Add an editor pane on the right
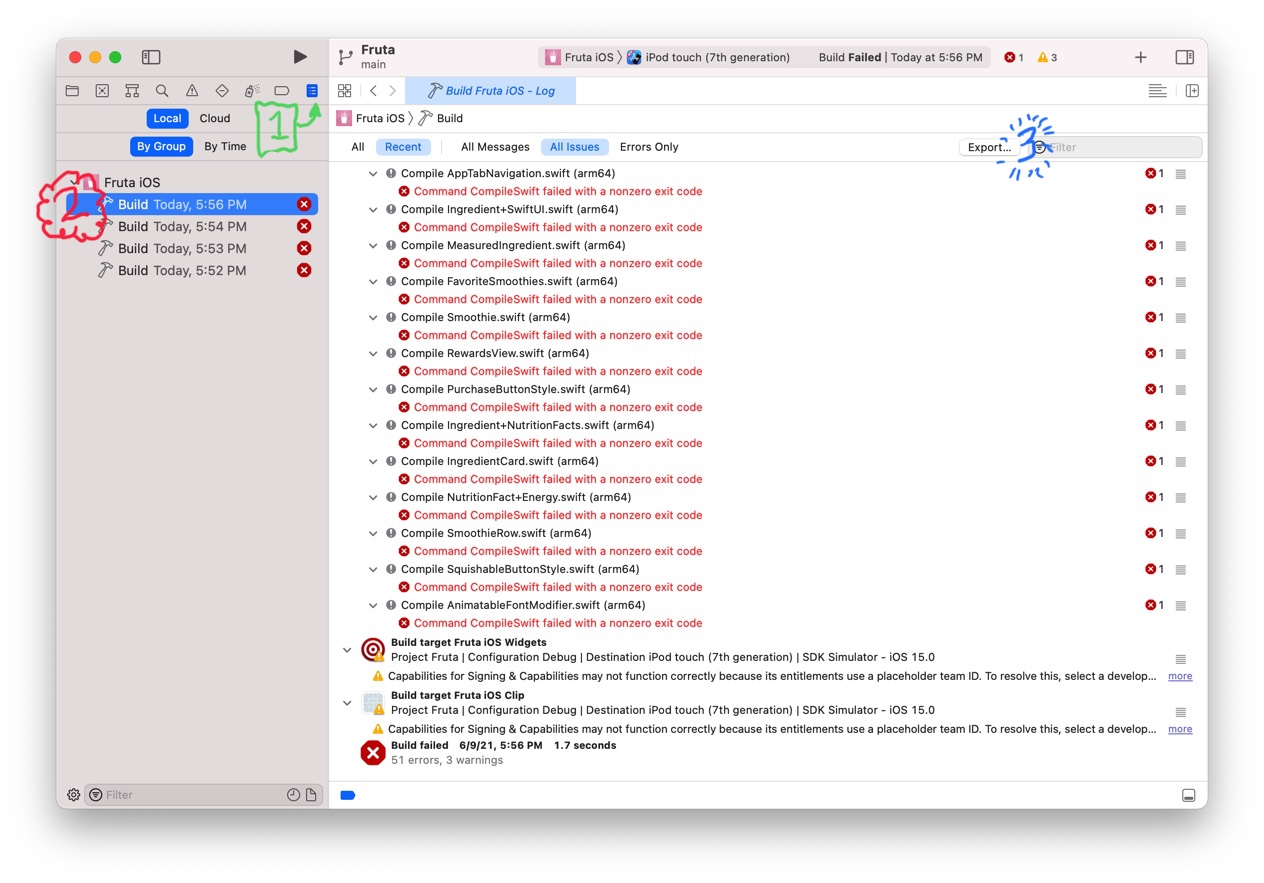This screenshot has height=883, width=1264. pyautogui.click(x=1192, y=91)
